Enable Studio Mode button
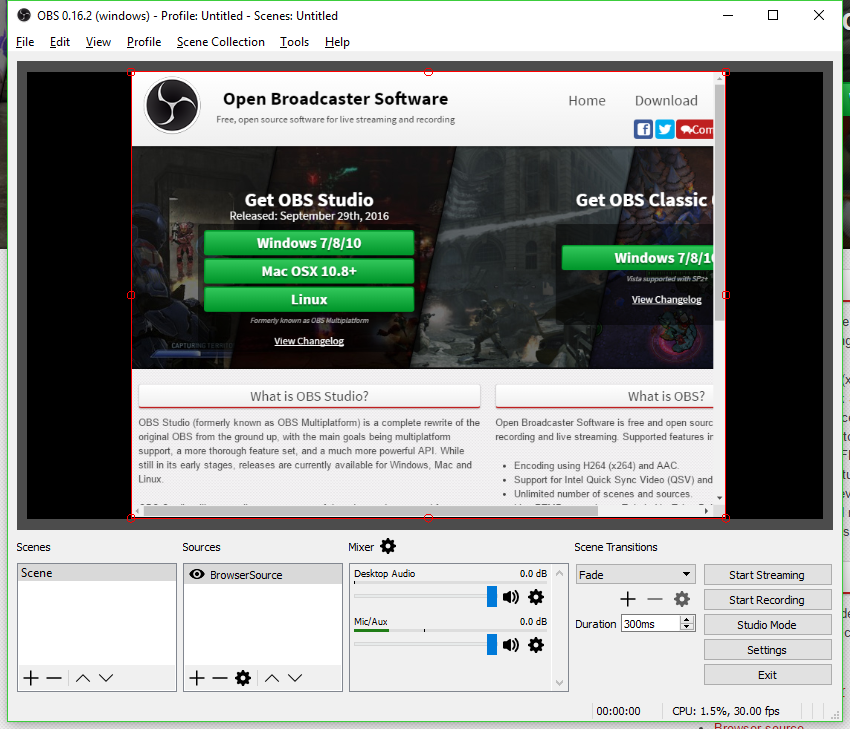This screenshot has height=729, width=850. (x=767, y=624)
